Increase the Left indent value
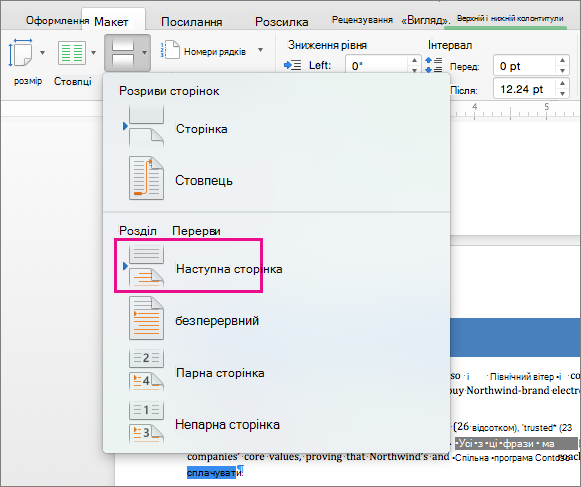Viewport: 581px width, 487px height. point(414,60)
